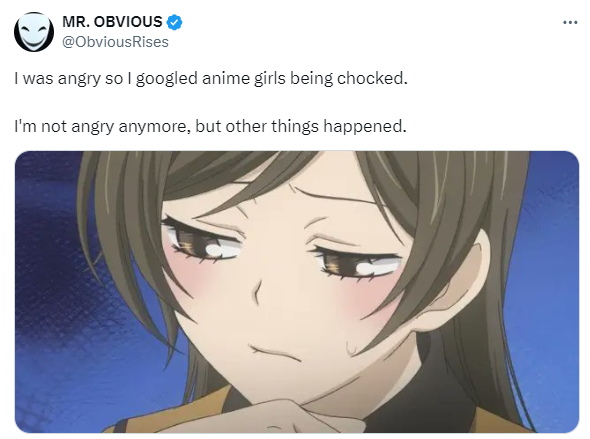
Task: Click the blue verified checkmark badge
Action: tap(174, 22)
